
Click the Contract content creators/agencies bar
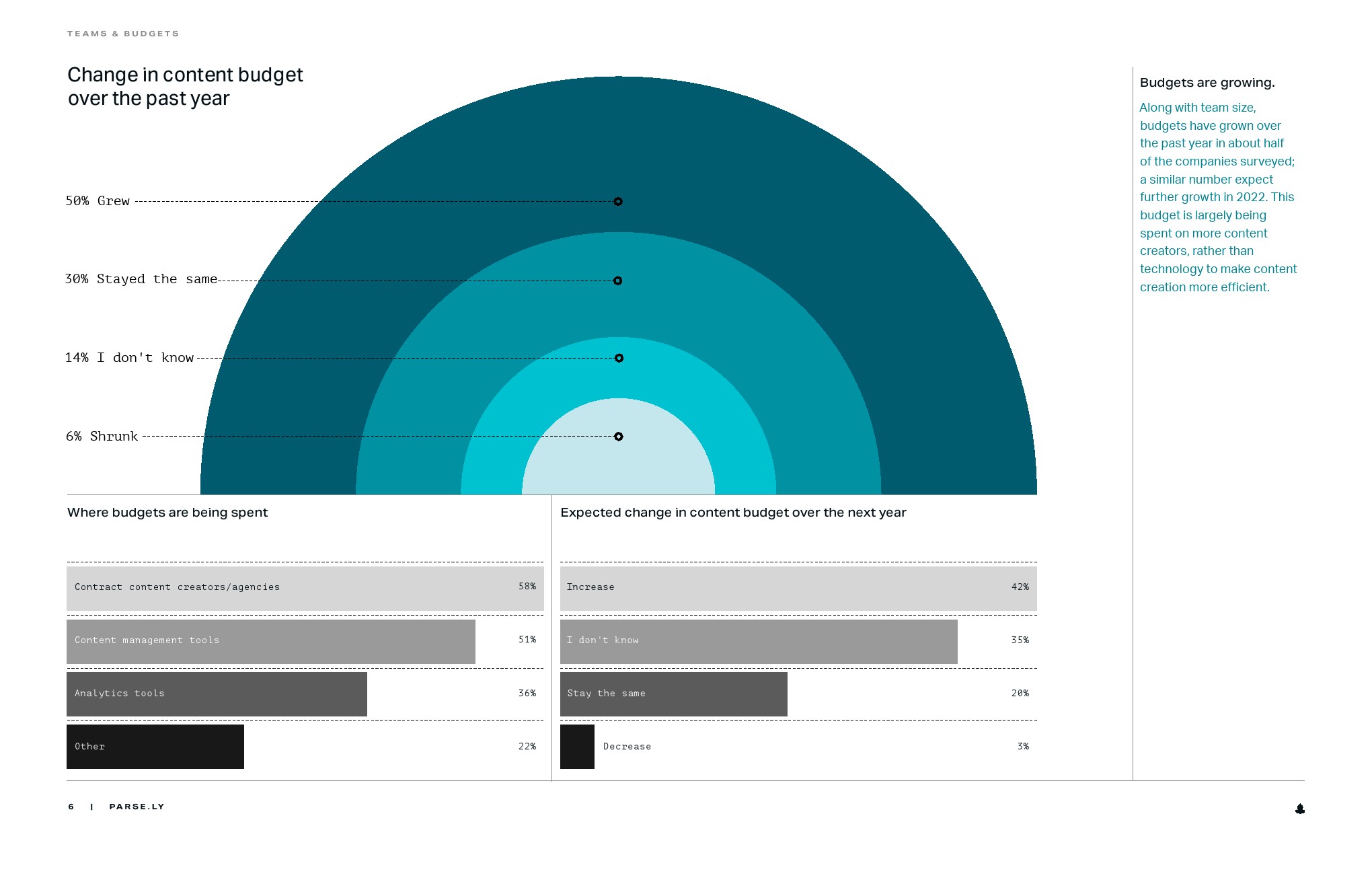tap(305, 588)
